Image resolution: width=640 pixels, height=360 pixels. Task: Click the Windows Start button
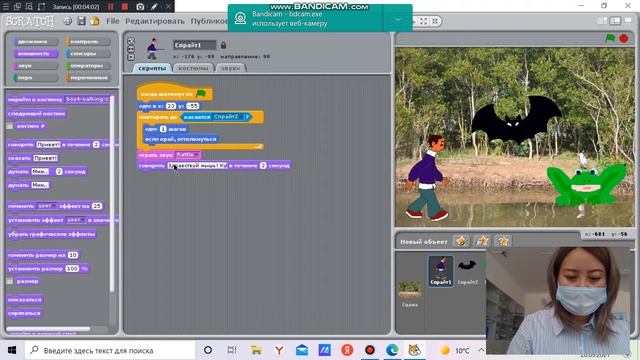(12, 350)
